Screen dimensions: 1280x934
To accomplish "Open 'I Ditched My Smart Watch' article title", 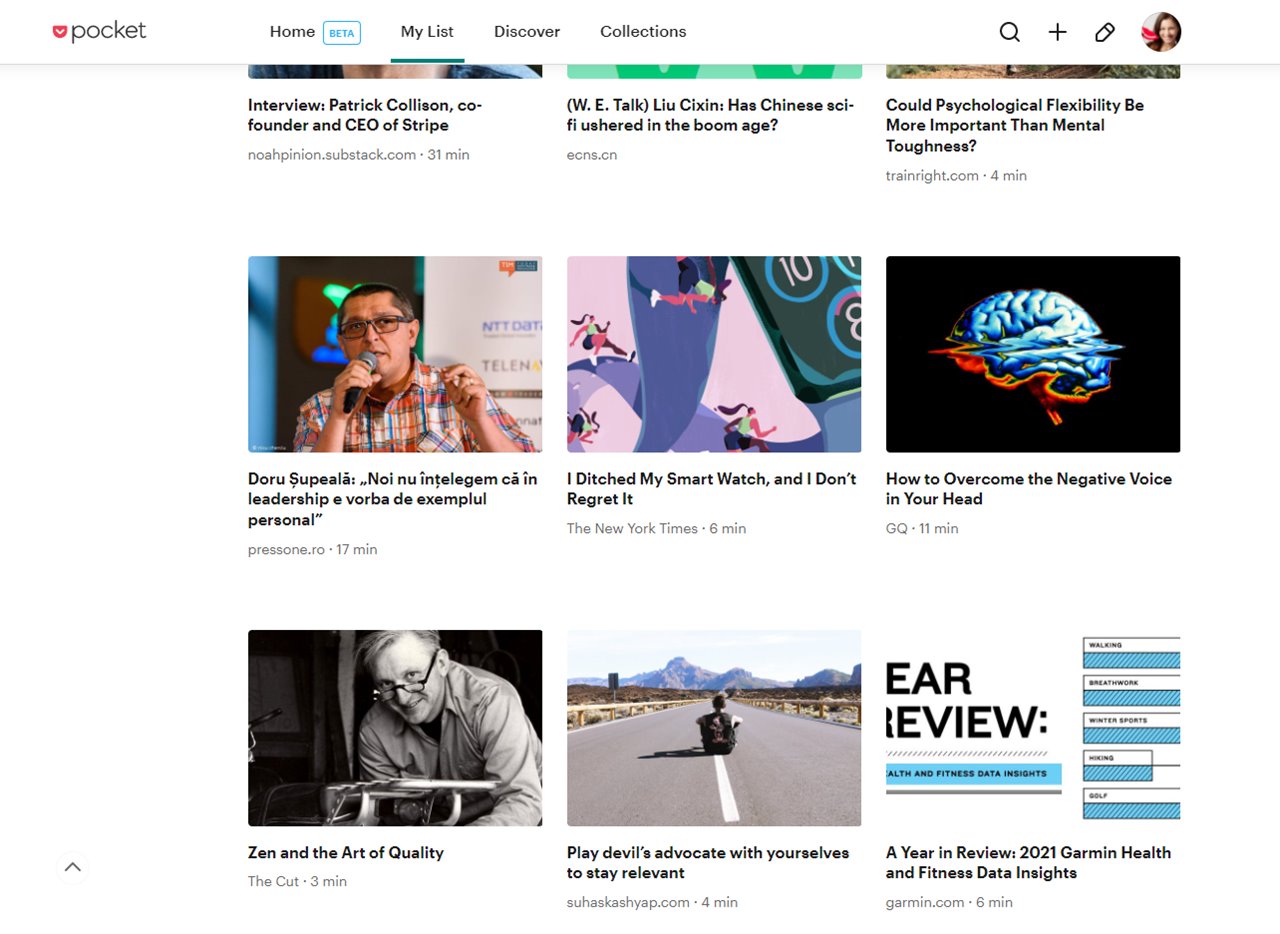I will click(x=712, y=489).
